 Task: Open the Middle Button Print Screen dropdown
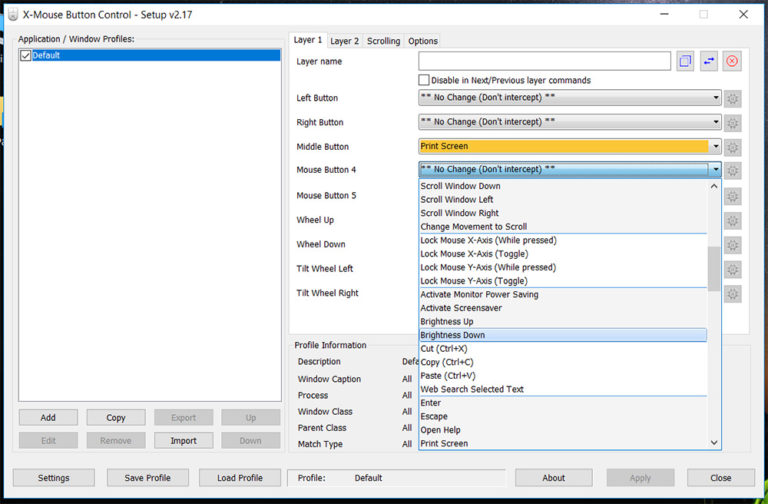pyautogui.click(x=570, y=146)
